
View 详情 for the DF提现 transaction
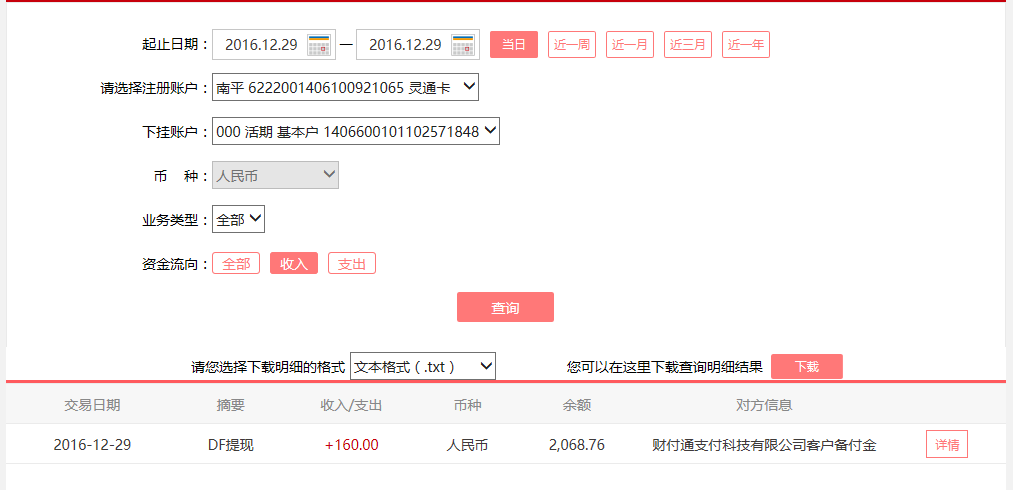[947, 445]
